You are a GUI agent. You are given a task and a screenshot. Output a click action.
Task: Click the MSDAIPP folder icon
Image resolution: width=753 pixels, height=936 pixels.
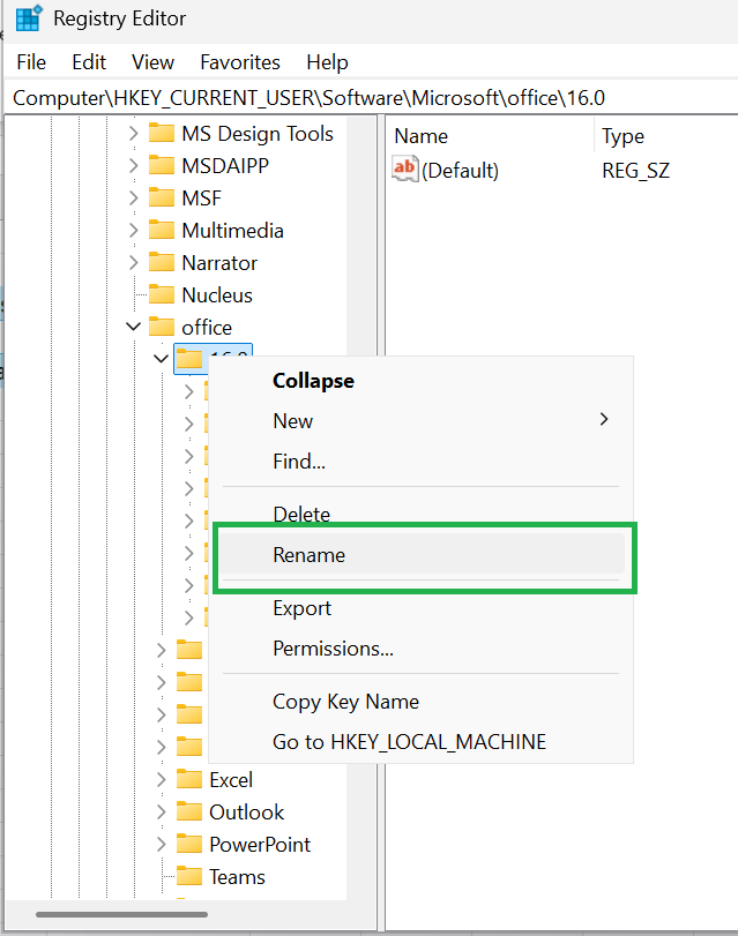pyautogui.click(x=161, y=165)
